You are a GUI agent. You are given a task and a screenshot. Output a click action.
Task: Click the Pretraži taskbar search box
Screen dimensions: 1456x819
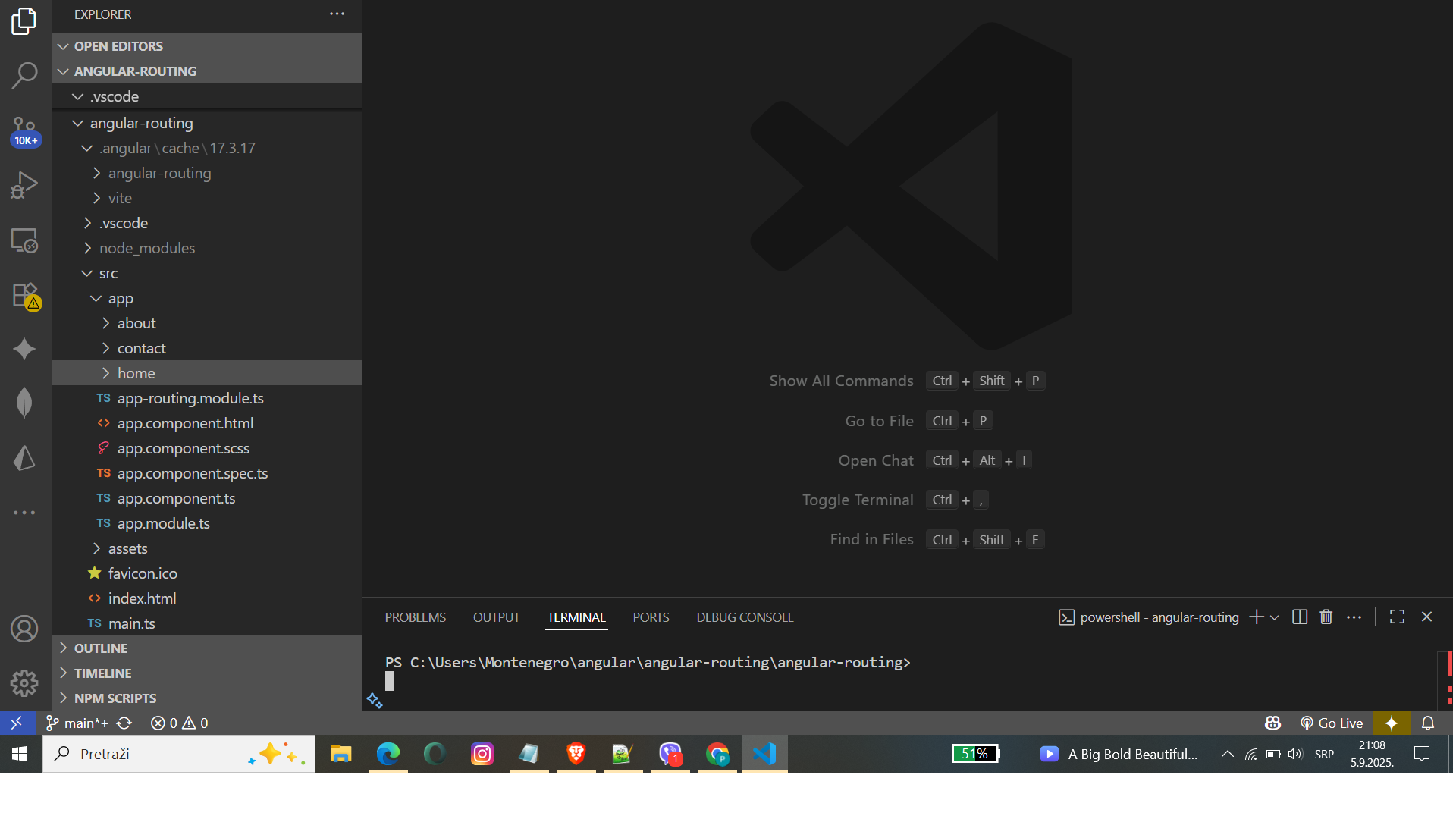coord(179,754)
